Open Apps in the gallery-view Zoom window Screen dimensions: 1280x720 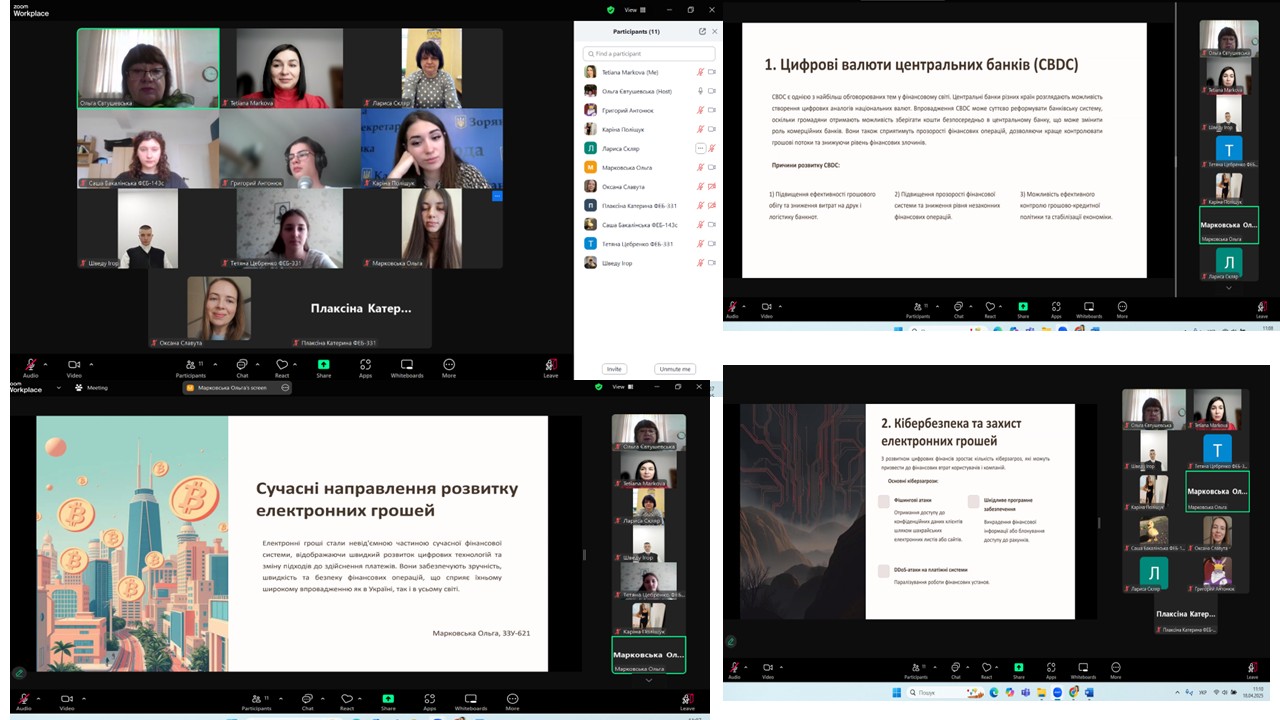[x=365, y=367]
